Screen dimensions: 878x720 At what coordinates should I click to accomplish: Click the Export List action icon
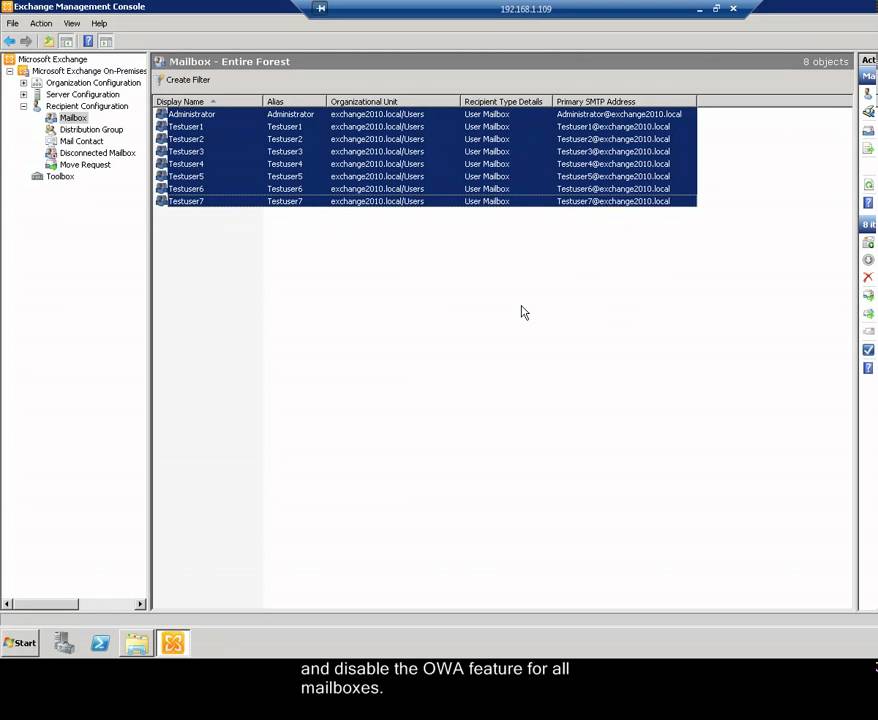[868, 149]
